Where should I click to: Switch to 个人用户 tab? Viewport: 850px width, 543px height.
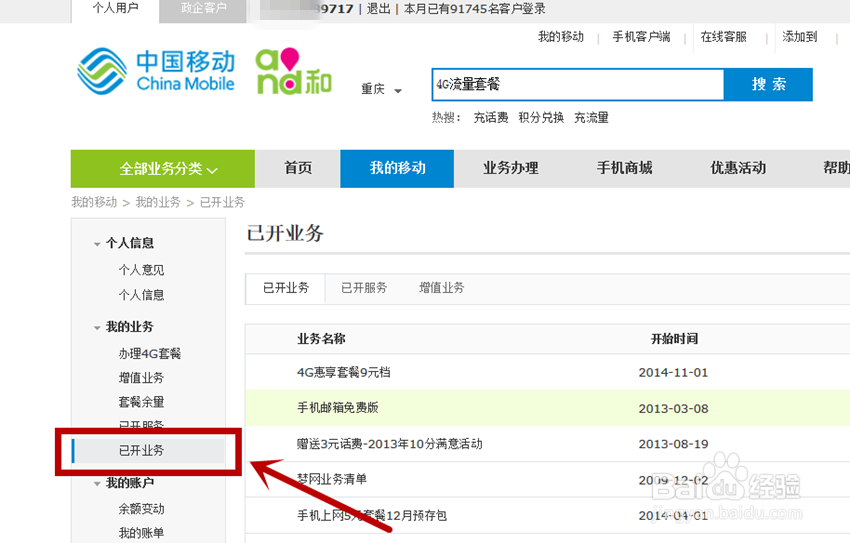[x=115, y=9]
